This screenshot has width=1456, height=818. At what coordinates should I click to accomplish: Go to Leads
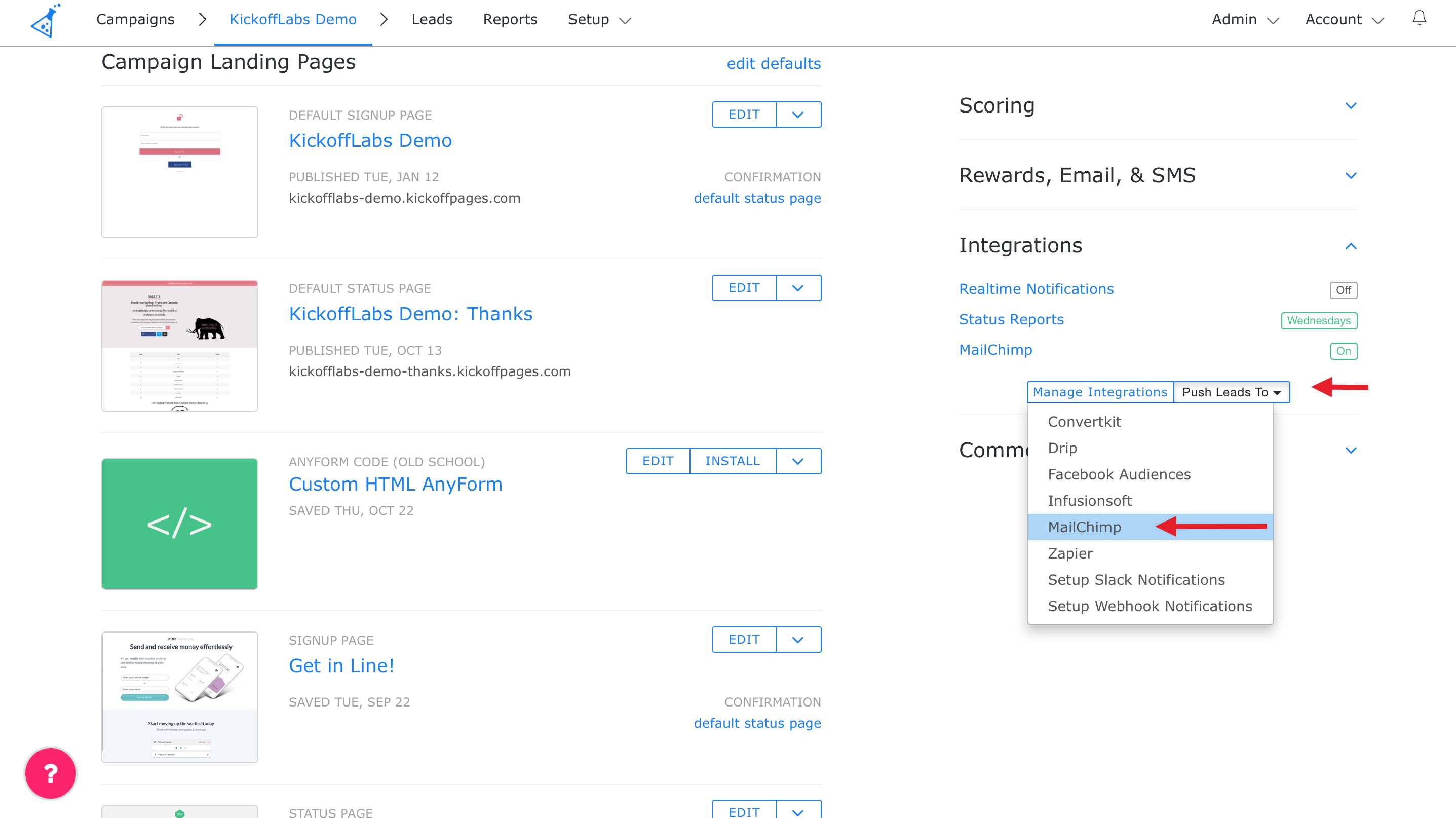coord(432,19)
